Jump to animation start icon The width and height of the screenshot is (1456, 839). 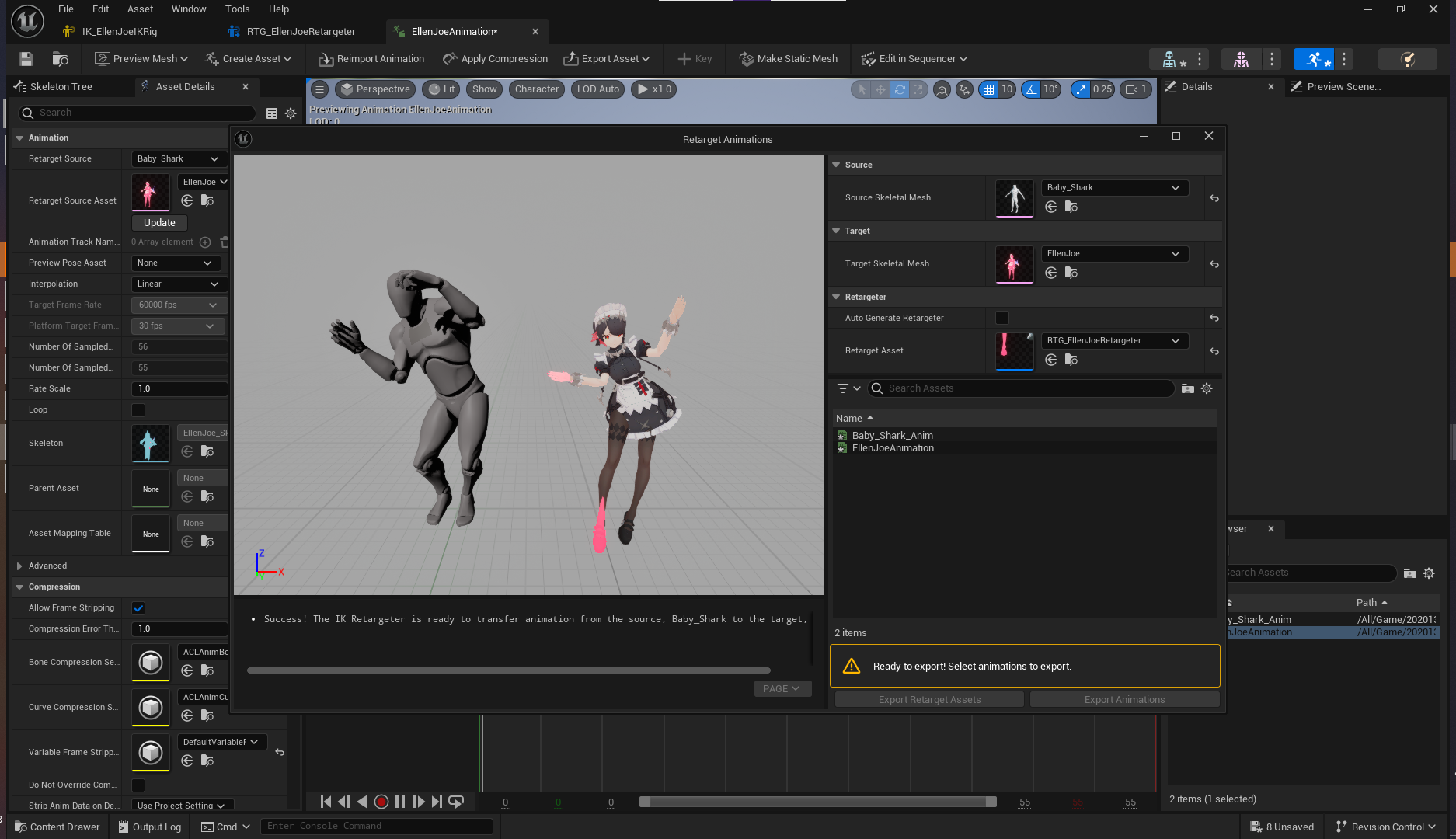[x=326, y=802]
